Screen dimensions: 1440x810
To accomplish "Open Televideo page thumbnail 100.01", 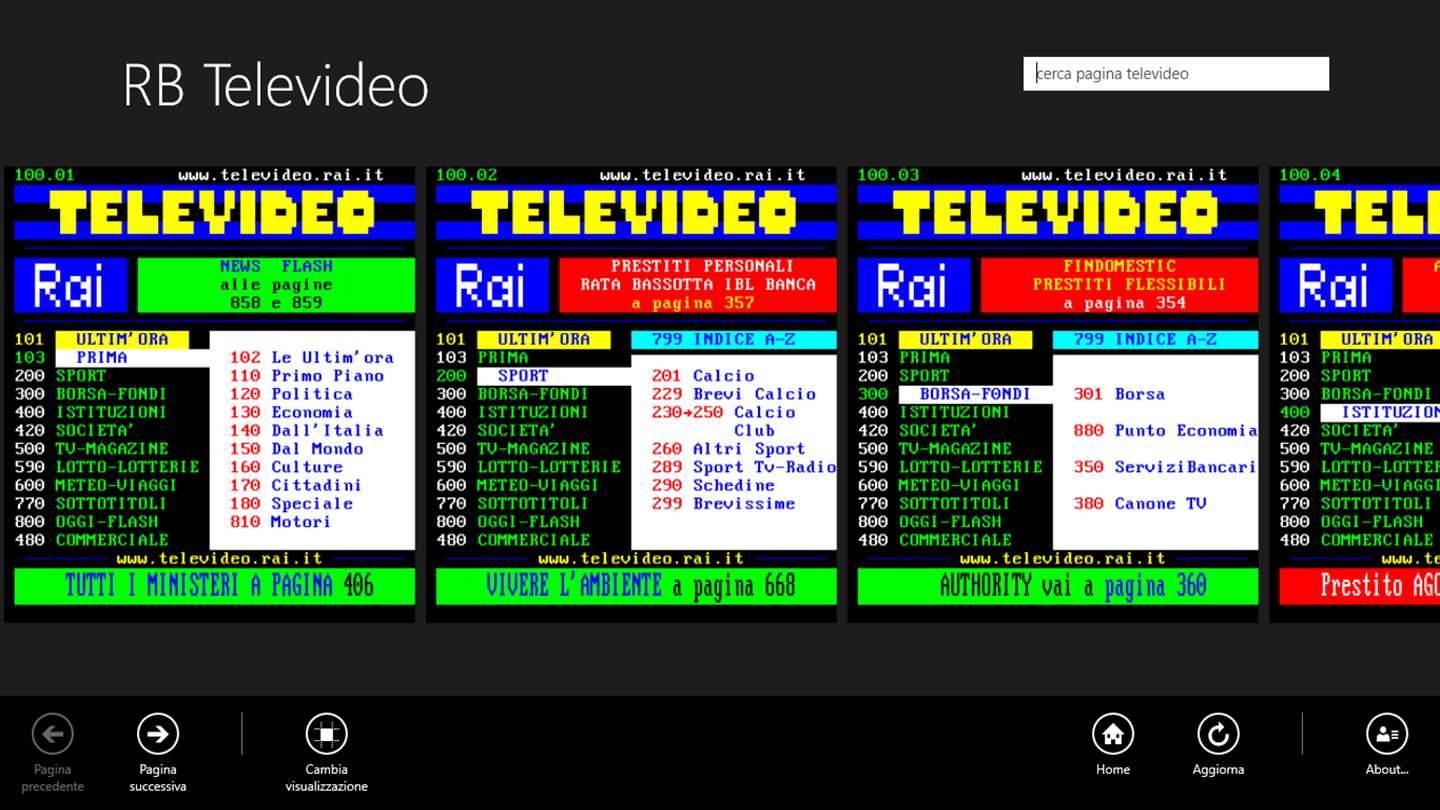I will click(x=210, y=394).
